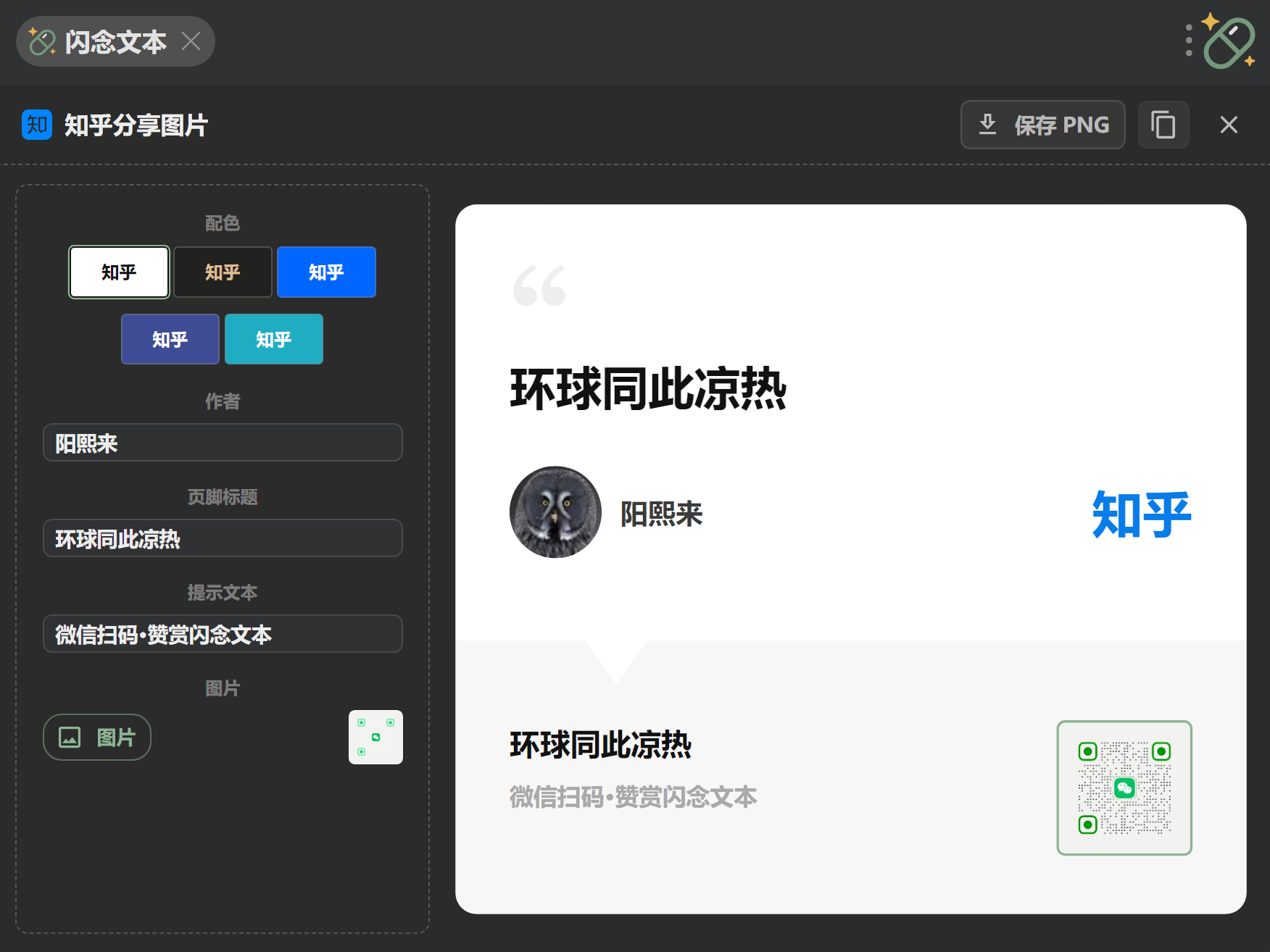Click the preview headline 环球同此凉热

(x=648, y=389)
